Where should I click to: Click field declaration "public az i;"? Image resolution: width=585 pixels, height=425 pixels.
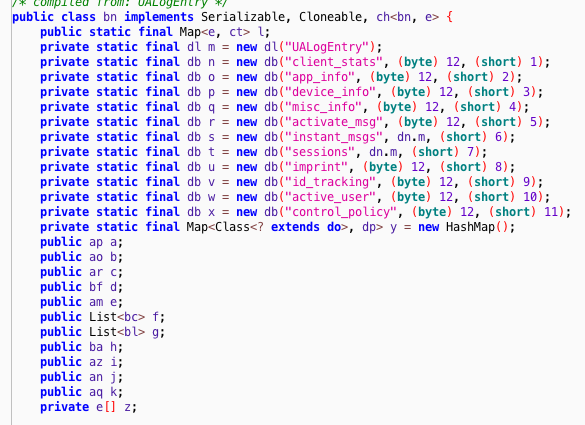click(x=81, y=362)
